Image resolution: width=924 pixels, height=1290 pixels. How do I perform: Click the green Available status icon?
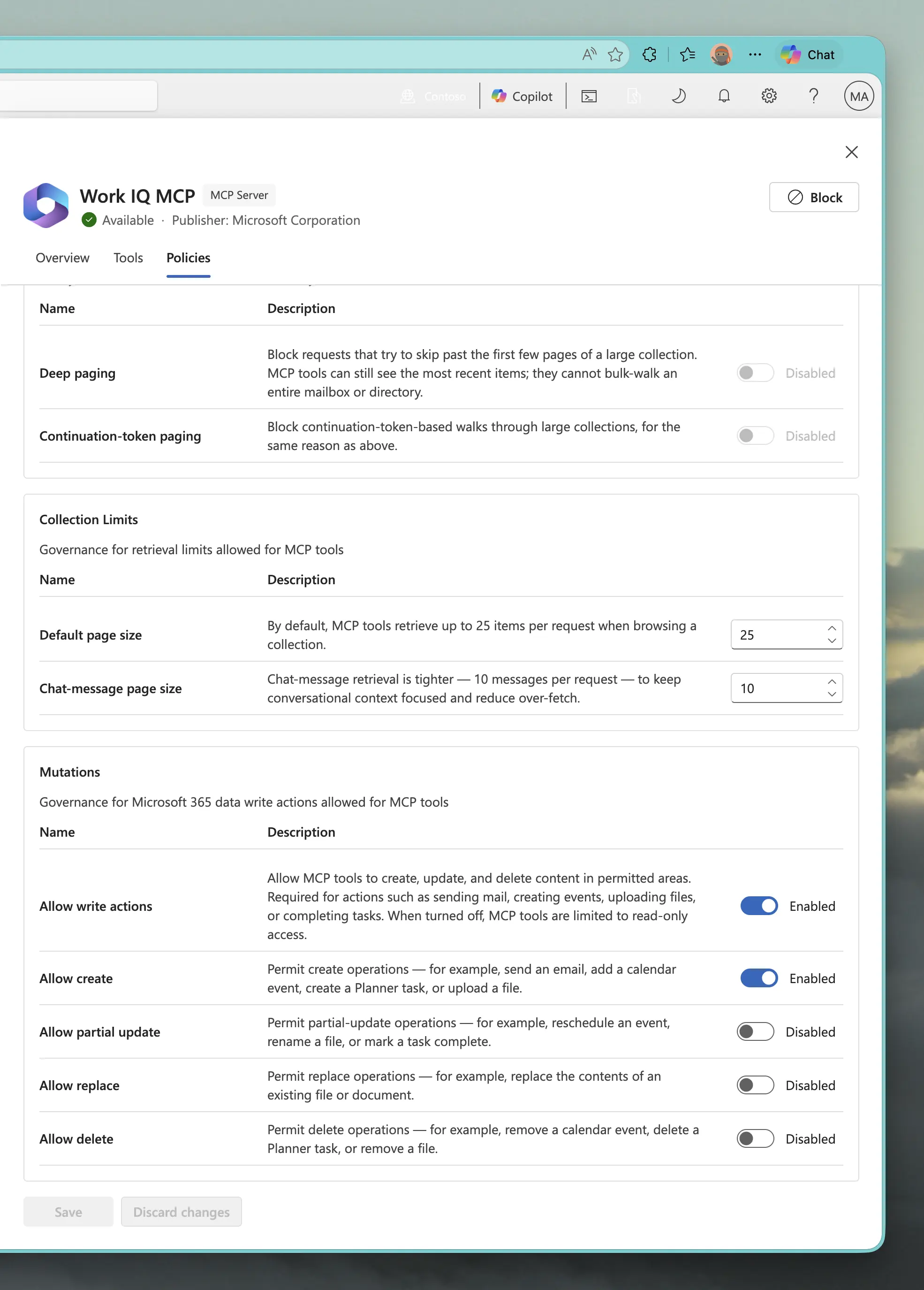(x=89, y=220)
